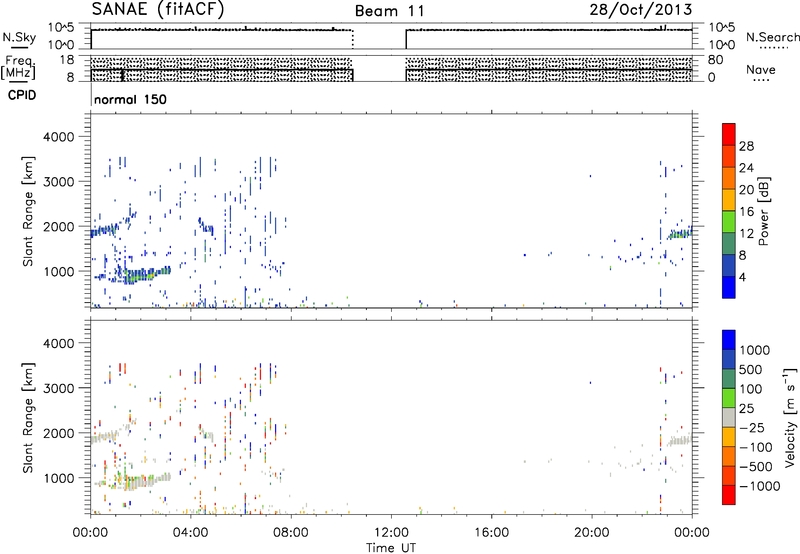The width and height of the screenshot is (800, 554).
Task: Click the 16:00 time axis label
Action: pyautogui.click(x=491, y=533)
